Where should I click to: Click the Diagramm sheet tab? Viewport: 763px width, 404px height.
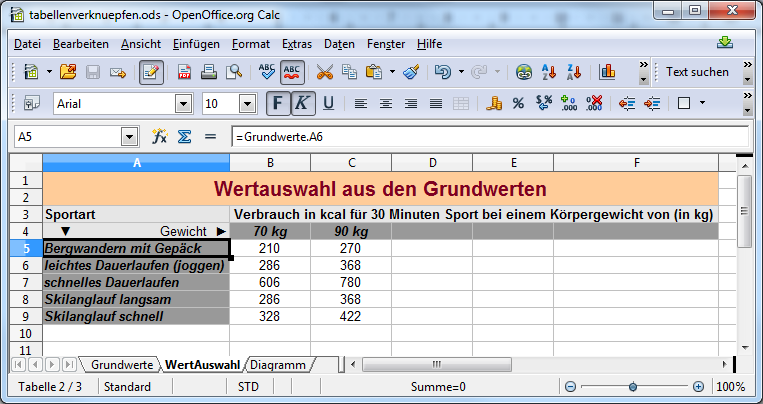click(x=277, y=365)
